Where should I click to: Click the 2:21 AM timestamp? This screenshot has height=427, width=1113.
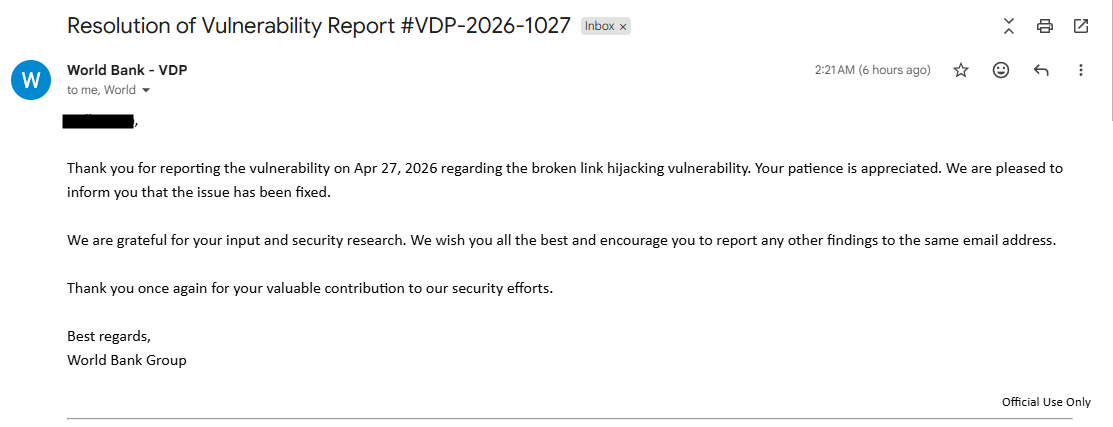click(x=872, y=70)
